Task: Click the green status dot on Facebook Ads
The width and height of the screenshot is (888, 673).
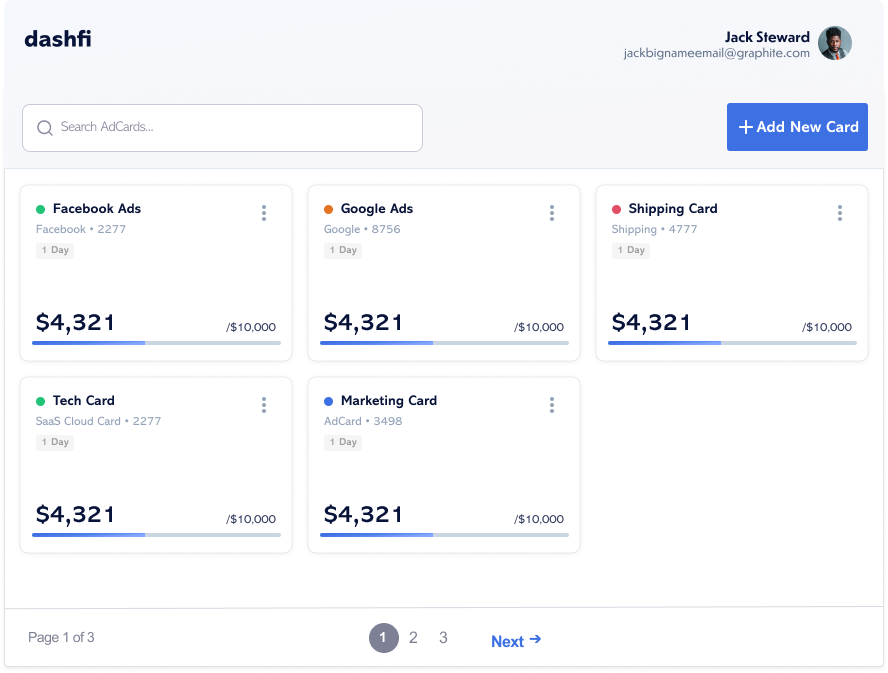Action: tap(40, 210)
